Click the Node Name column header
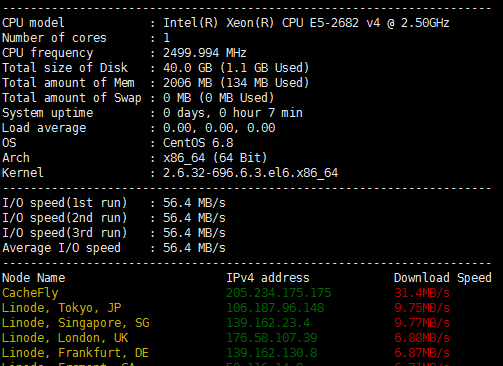Screen dimensions: 503x366 [34, 278]
